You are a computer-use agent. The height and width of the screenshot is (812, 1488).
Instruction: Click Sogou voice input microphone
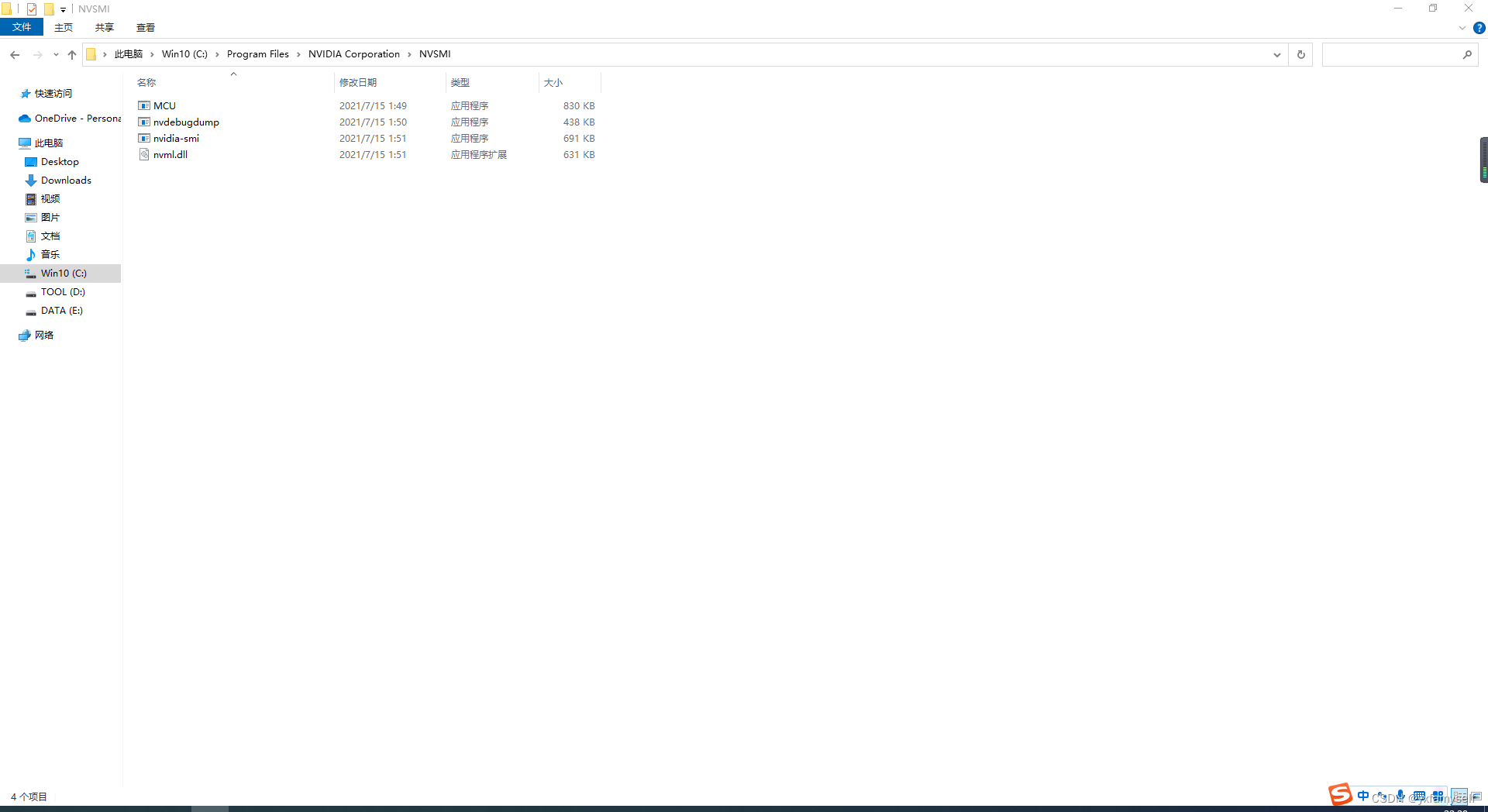[1400, 796]
